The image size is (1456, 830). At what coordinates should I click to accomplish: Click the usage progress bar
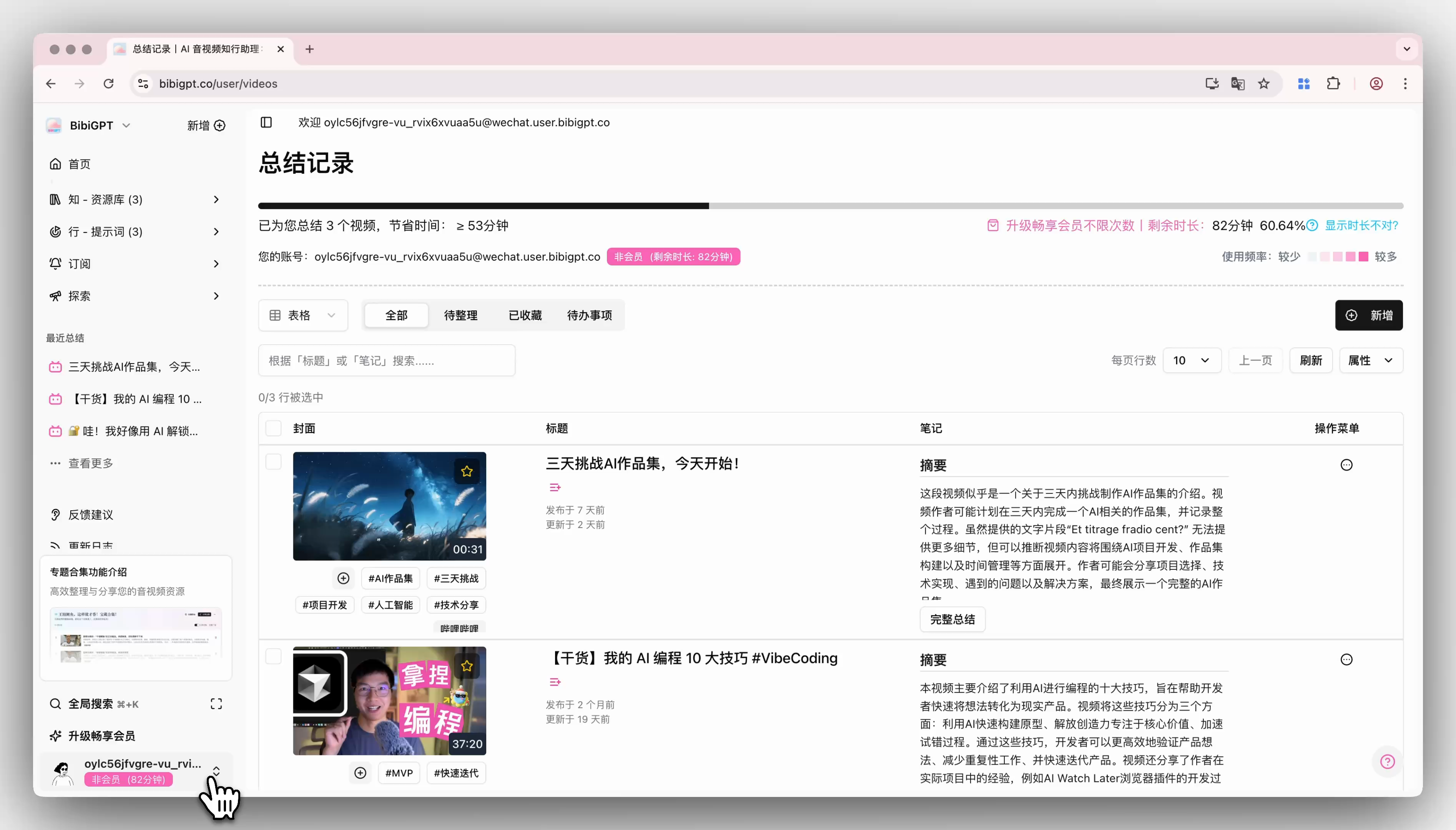click(831, 206)
